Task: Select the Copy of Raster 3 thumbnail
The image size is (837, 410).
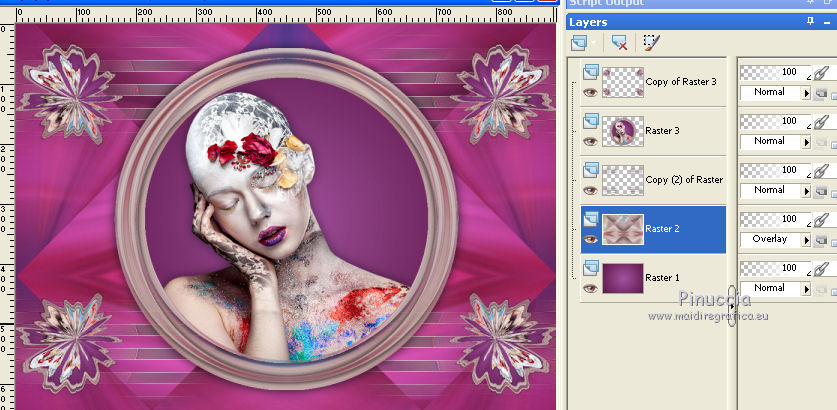Action: pos(623,82)
